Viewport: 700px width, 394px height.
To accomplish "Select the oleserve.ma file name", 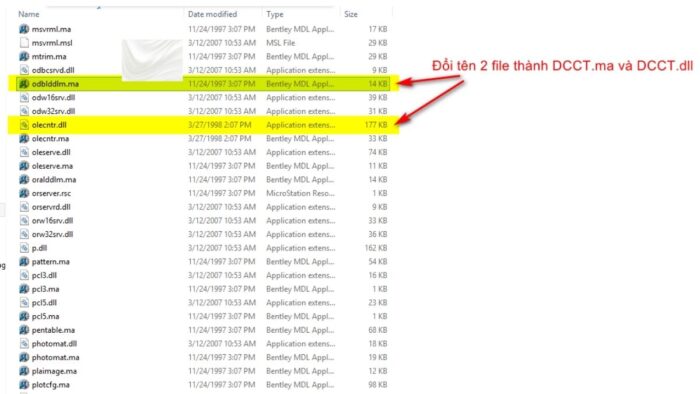I will pyautogui.click(x=52, y=166).
